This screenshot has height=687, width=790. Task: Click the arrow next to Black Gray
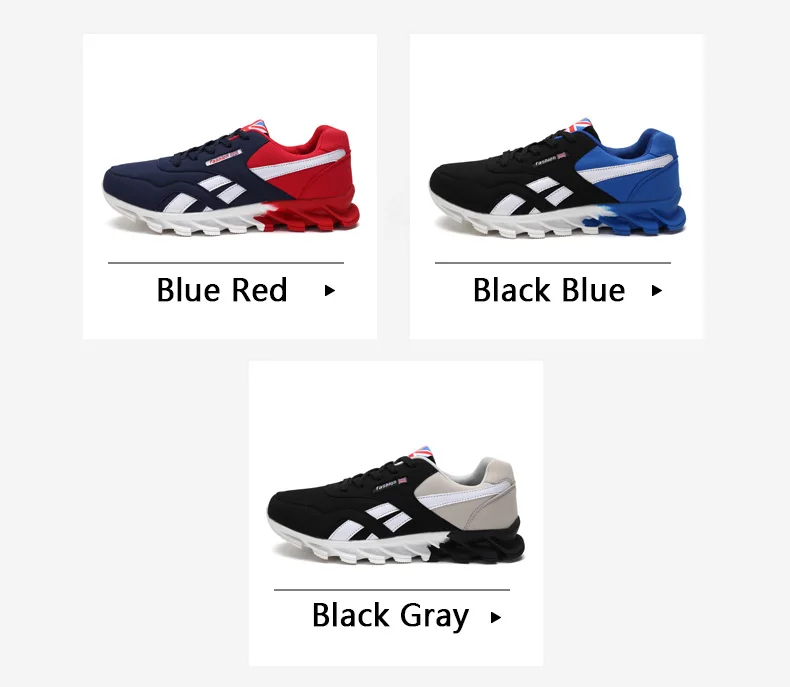(496, 617)
